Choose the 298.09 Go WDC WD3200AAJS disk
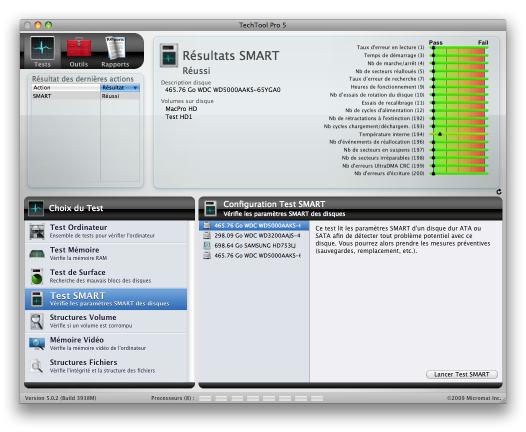This screenshot has width=526, height=432. [254, 235]
